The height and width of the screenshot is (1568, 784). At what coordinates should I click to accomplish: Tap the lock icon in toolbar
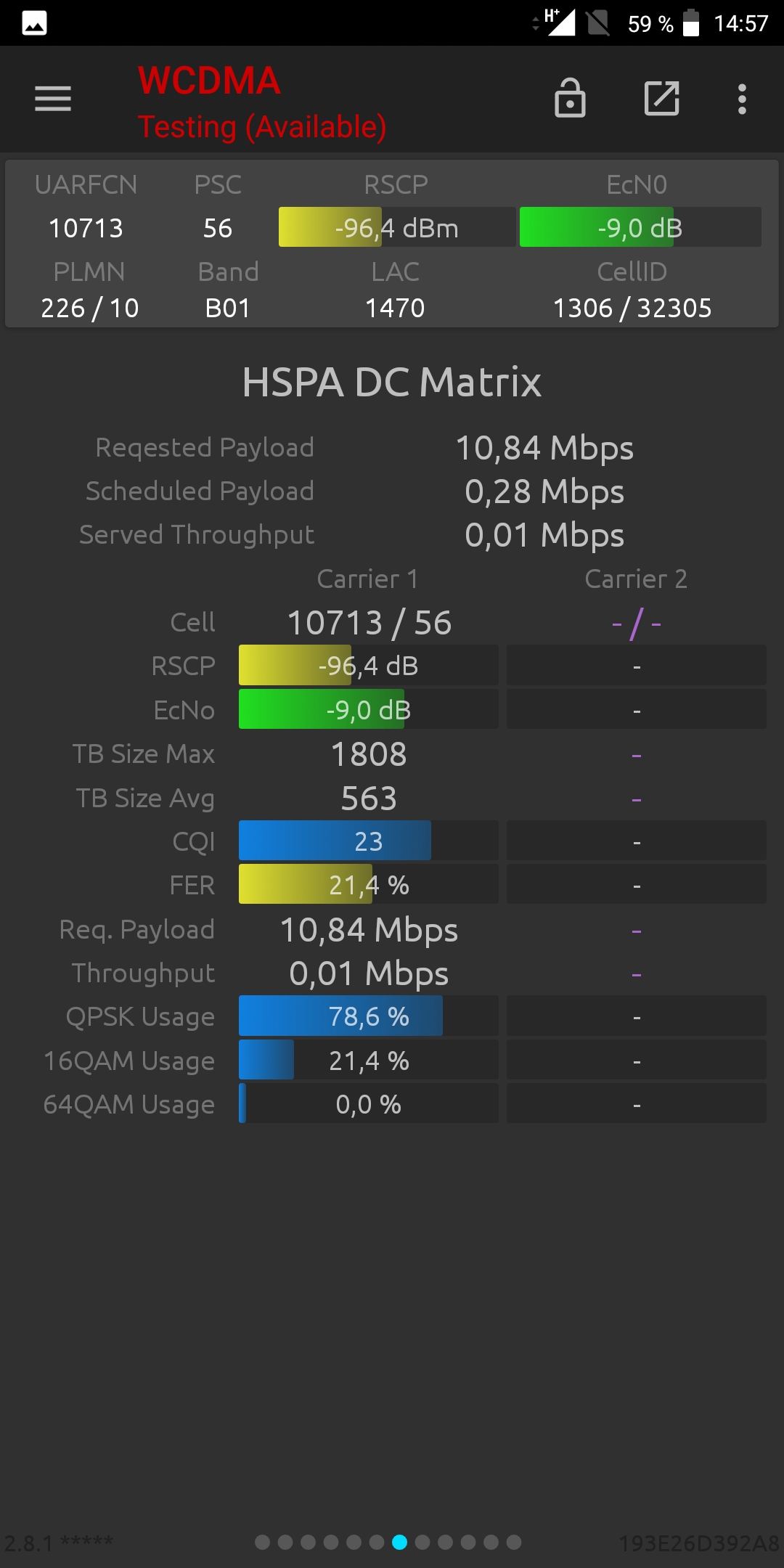pyautogui.click(x=570, y=98)
